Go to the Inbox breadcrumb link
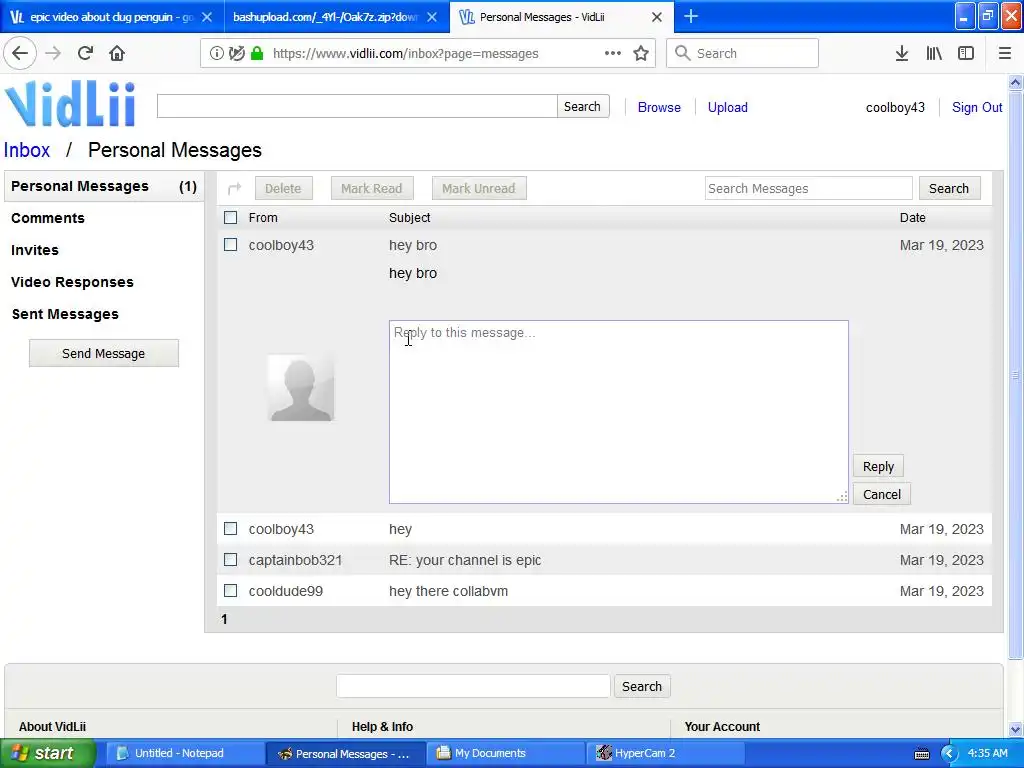 [x=27, y=150]
